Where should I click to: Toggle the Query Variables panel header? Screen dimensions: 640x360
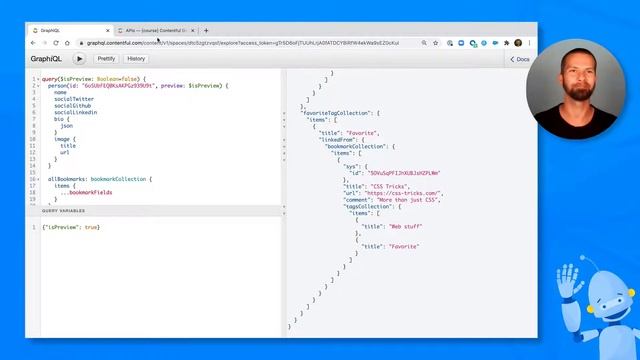(x=153, y=211)
